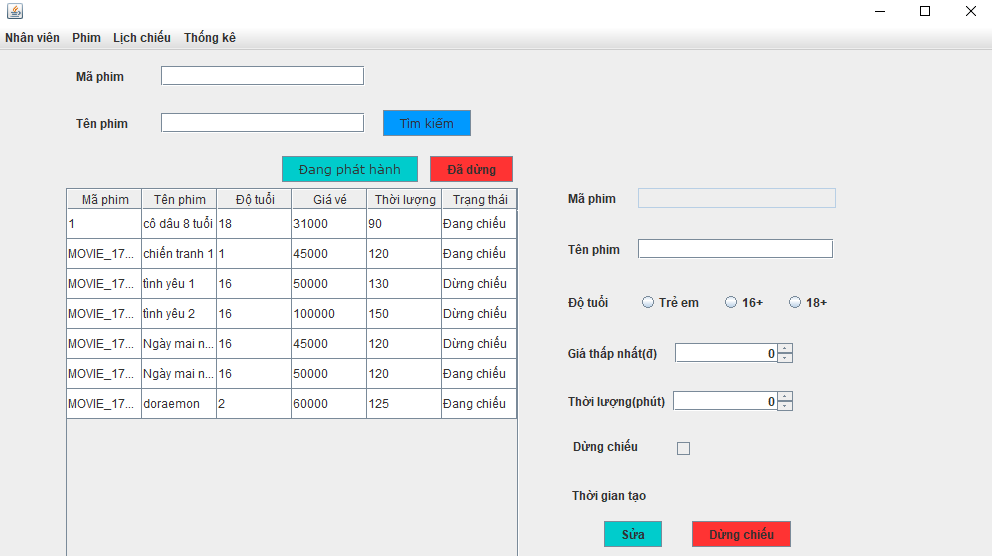Click the red Dừng chiếu button
The image size is (992, 556).
[x=741, y=534]
